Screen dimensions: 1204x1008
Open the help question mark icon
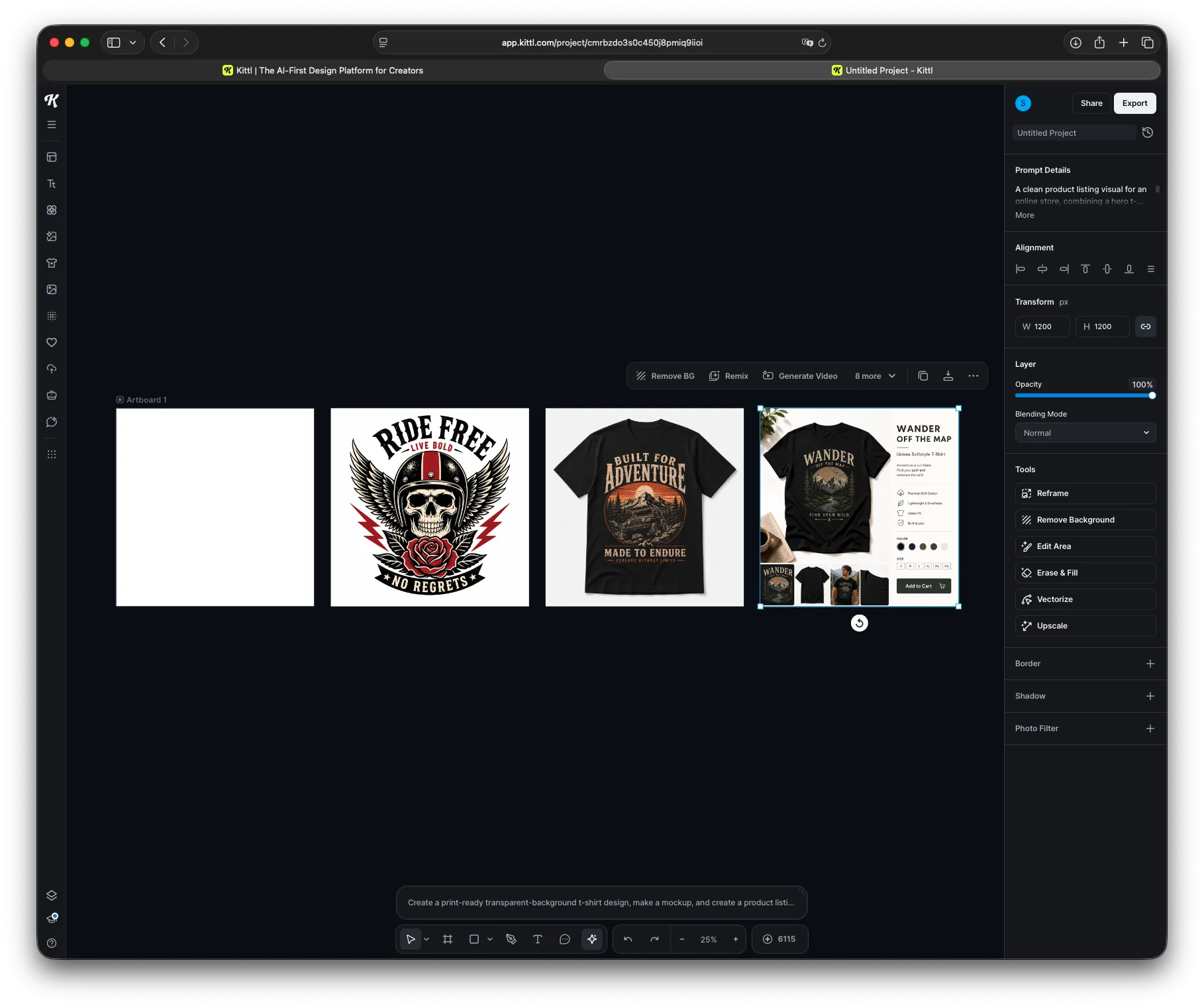tap(52, 943)
